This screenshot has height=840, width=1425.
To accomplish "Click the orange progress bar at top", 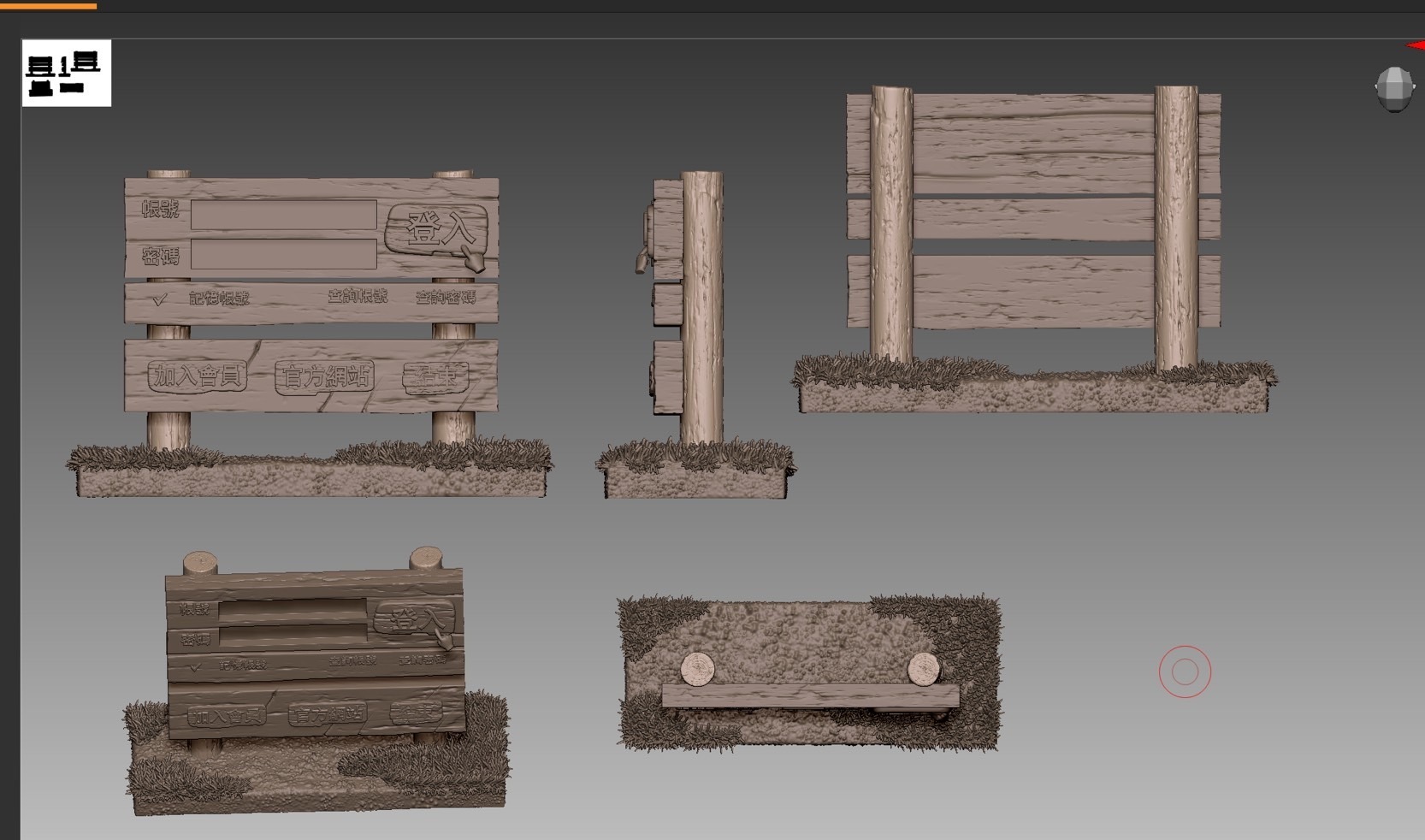I will tap(48, 5).
